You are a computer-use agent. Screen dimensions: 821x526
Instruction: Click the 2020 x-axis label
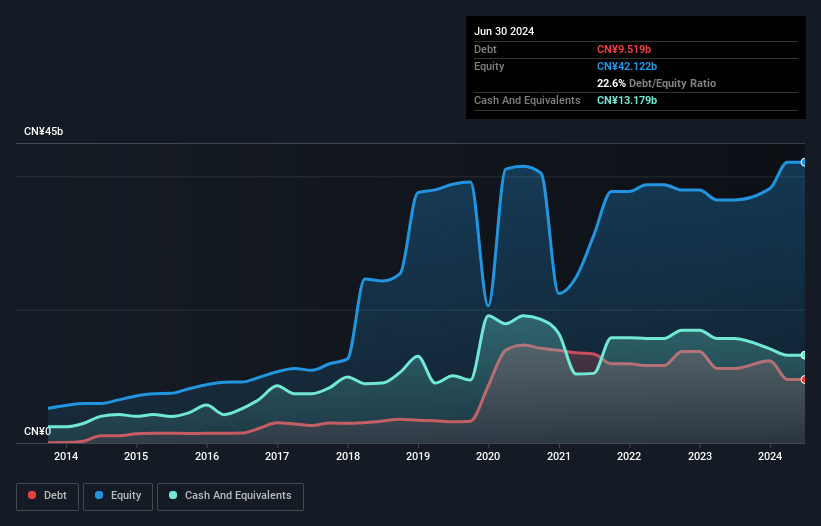pos(488,456)
